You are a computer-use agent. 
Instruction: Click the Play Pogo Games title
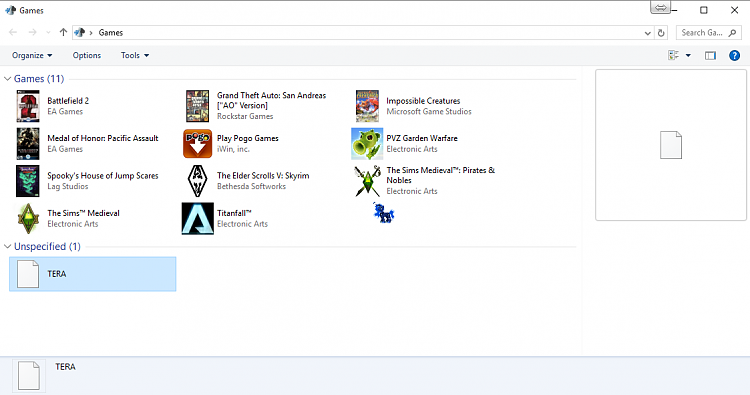[247, 138]
